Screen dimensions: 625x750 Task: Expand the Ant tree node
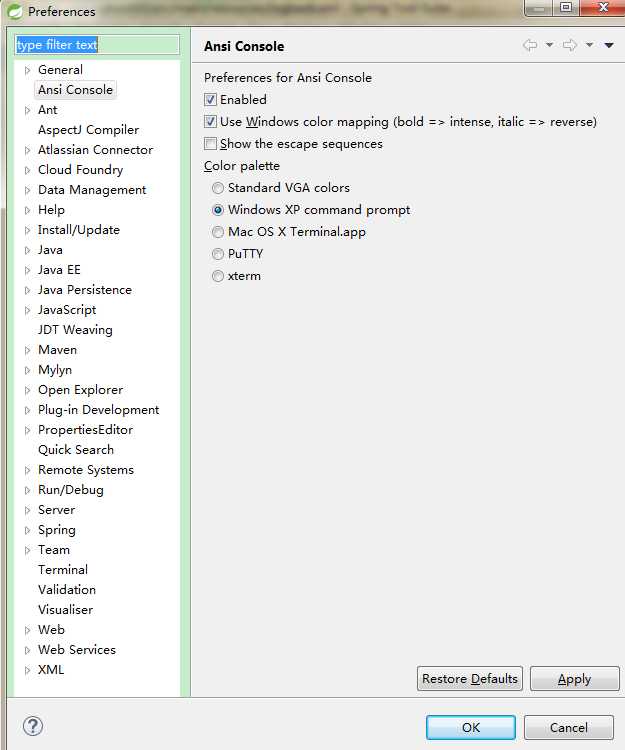pos(27,110)
